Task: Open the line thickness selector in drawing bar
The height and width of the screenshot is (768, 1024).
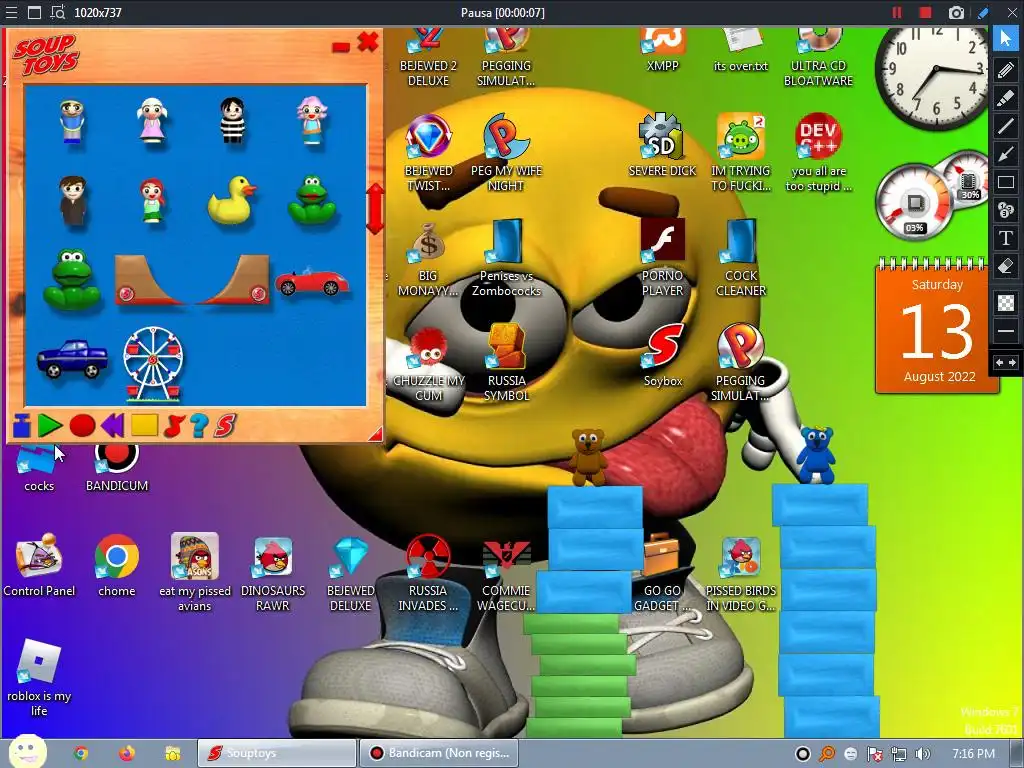Action: click(x=1006, y=331)
